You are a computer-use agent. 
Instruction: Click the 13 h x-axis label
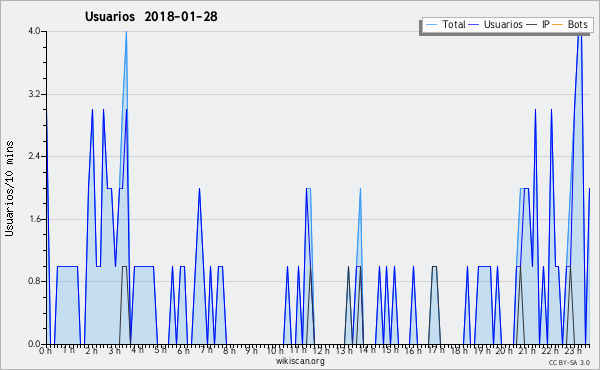tap(344, 351)
